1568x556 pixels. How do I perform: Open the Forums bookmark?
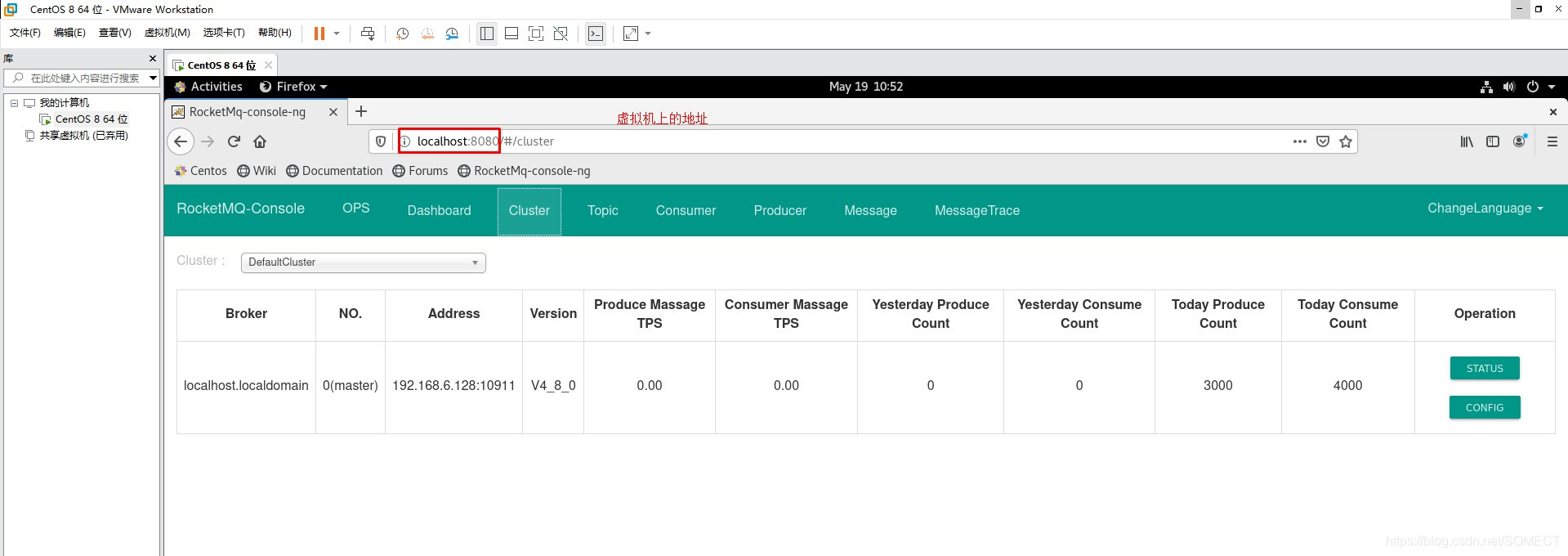coord(420,171)
